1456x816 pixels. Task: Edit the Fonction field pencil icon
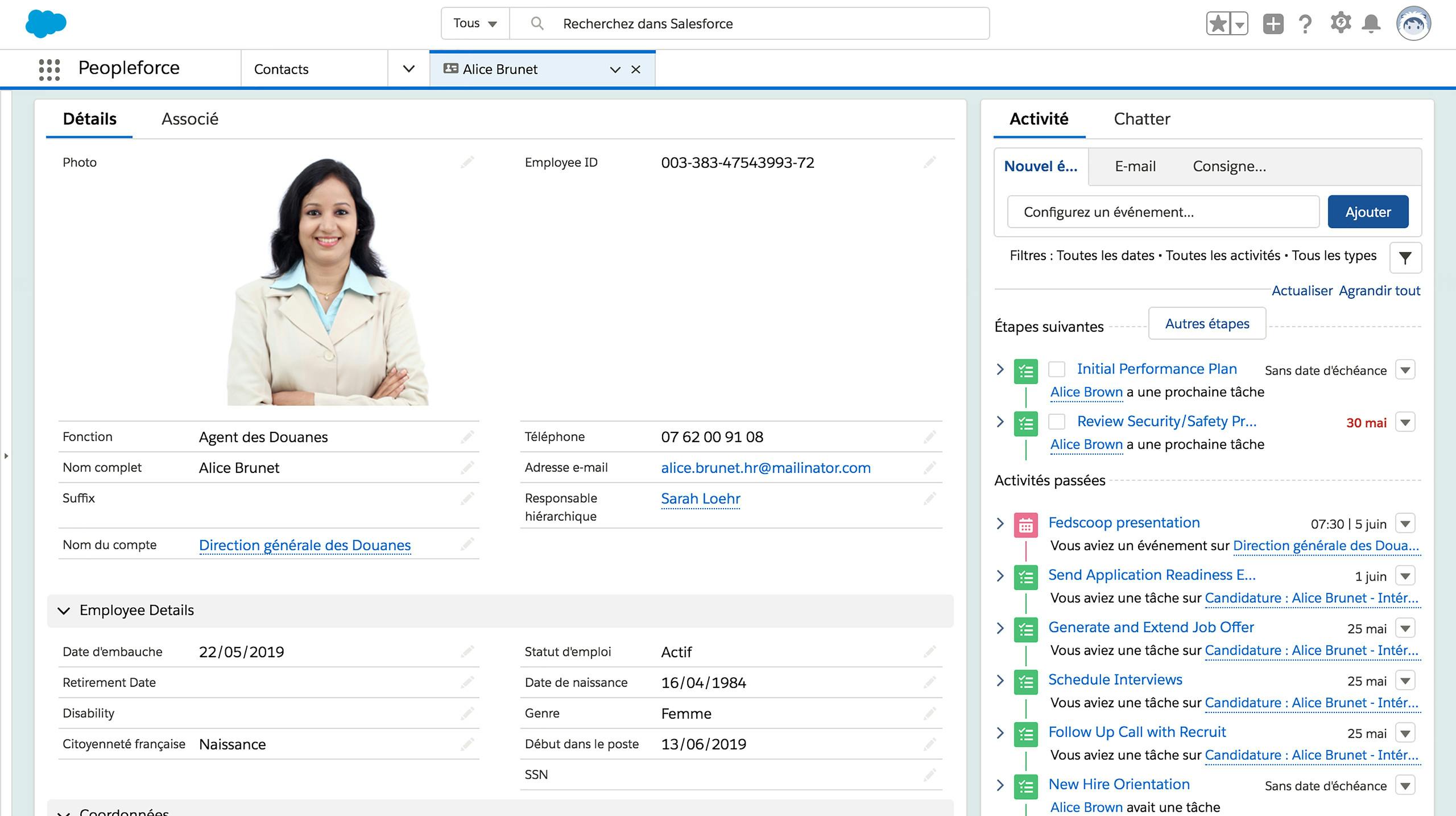pos(468,437)
